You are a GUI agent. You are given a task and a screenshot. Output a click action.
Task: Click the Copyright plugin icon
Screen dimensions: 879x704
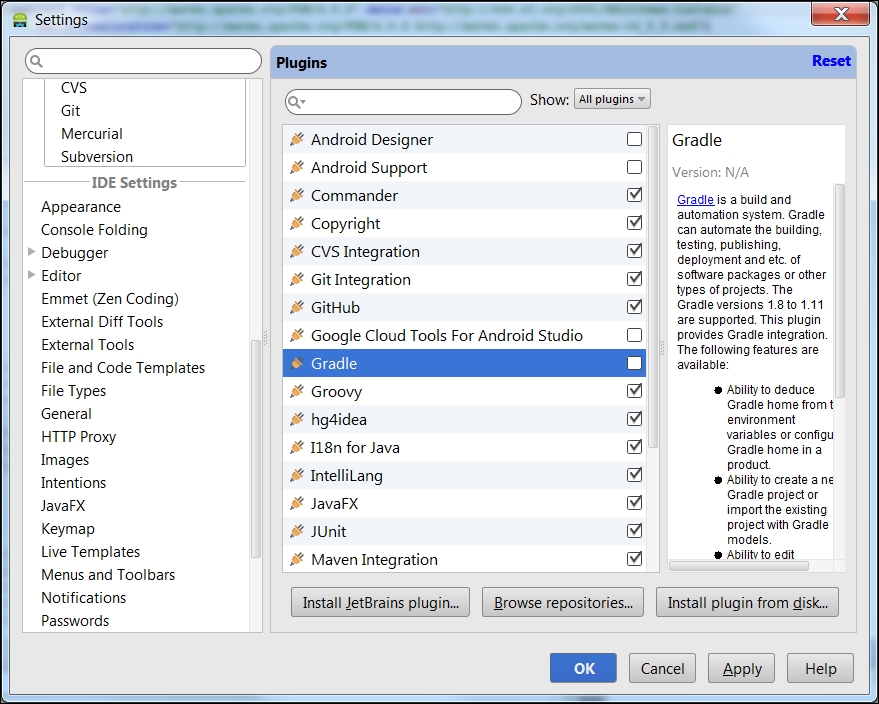pos(297,223)
